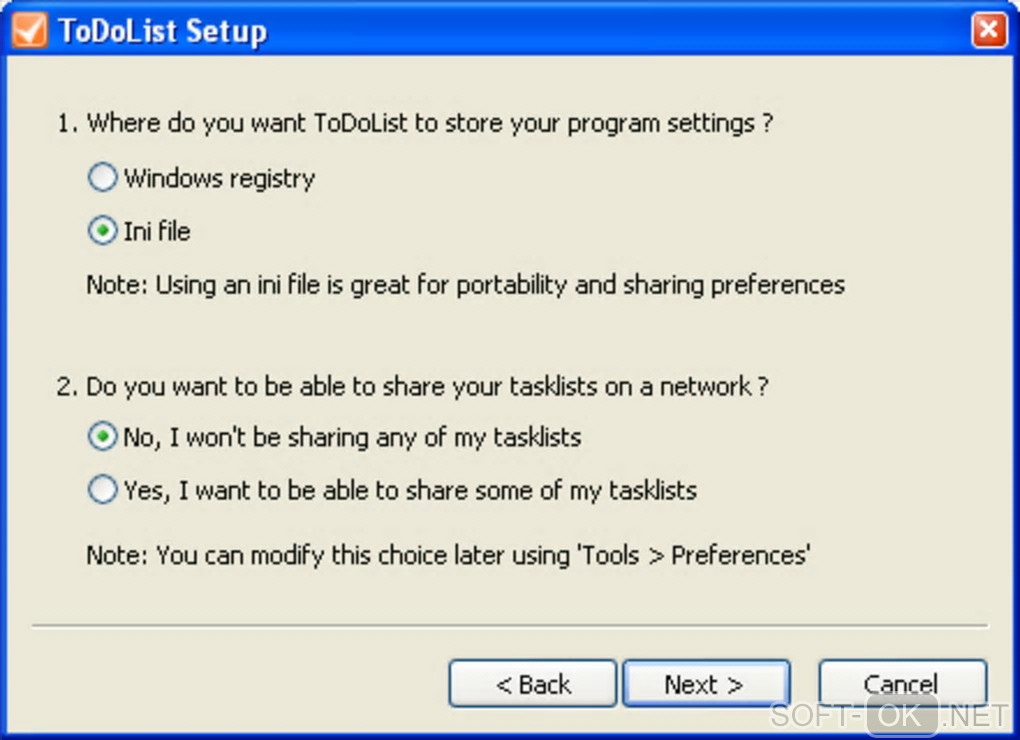Click the note mentioning 'Tools > Preferences'
This screenshot has width=1020, height=740.
[447, 555]
